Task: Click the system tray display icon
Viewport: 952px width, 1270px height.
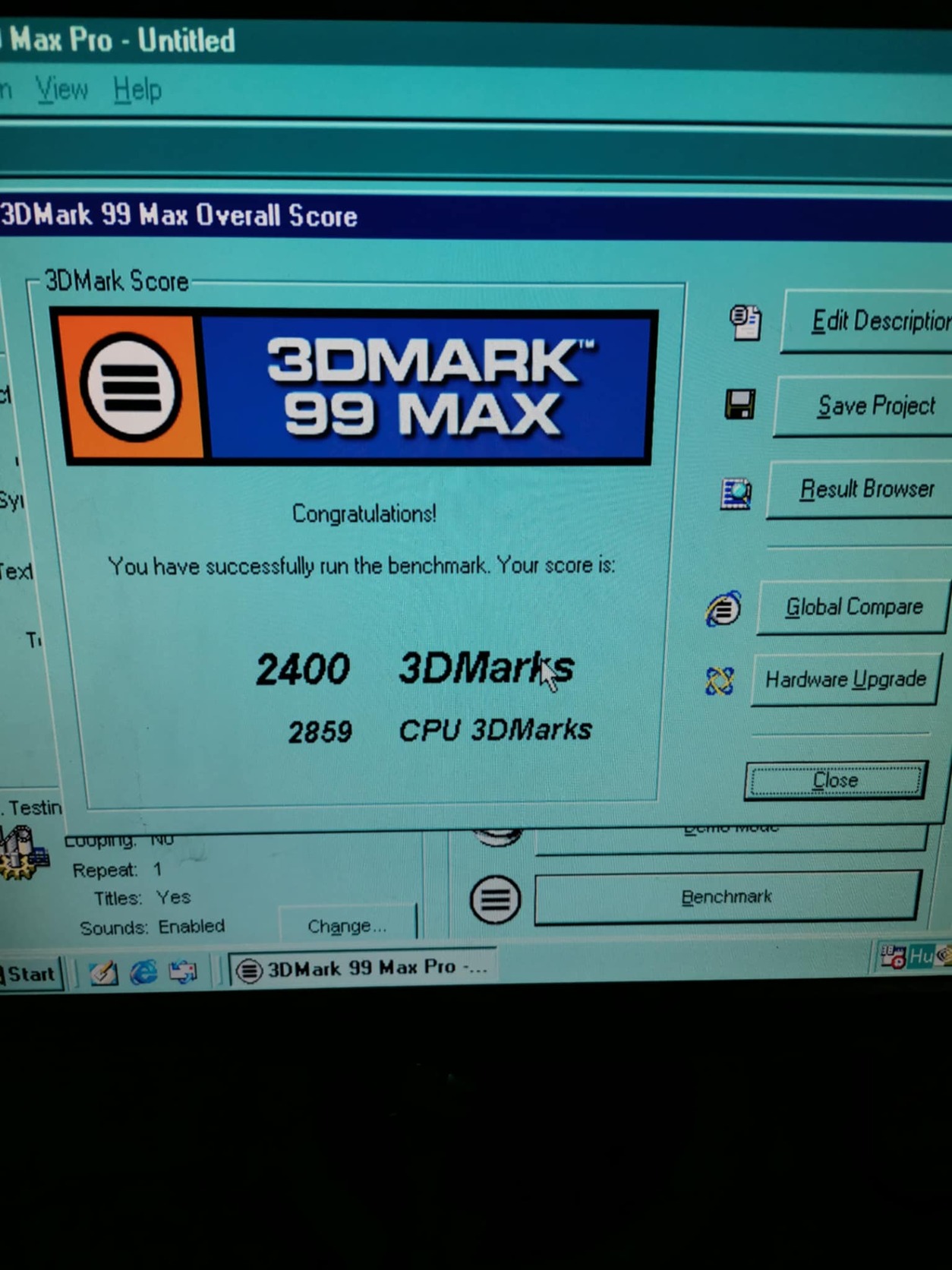Action: tap(892, 956)
